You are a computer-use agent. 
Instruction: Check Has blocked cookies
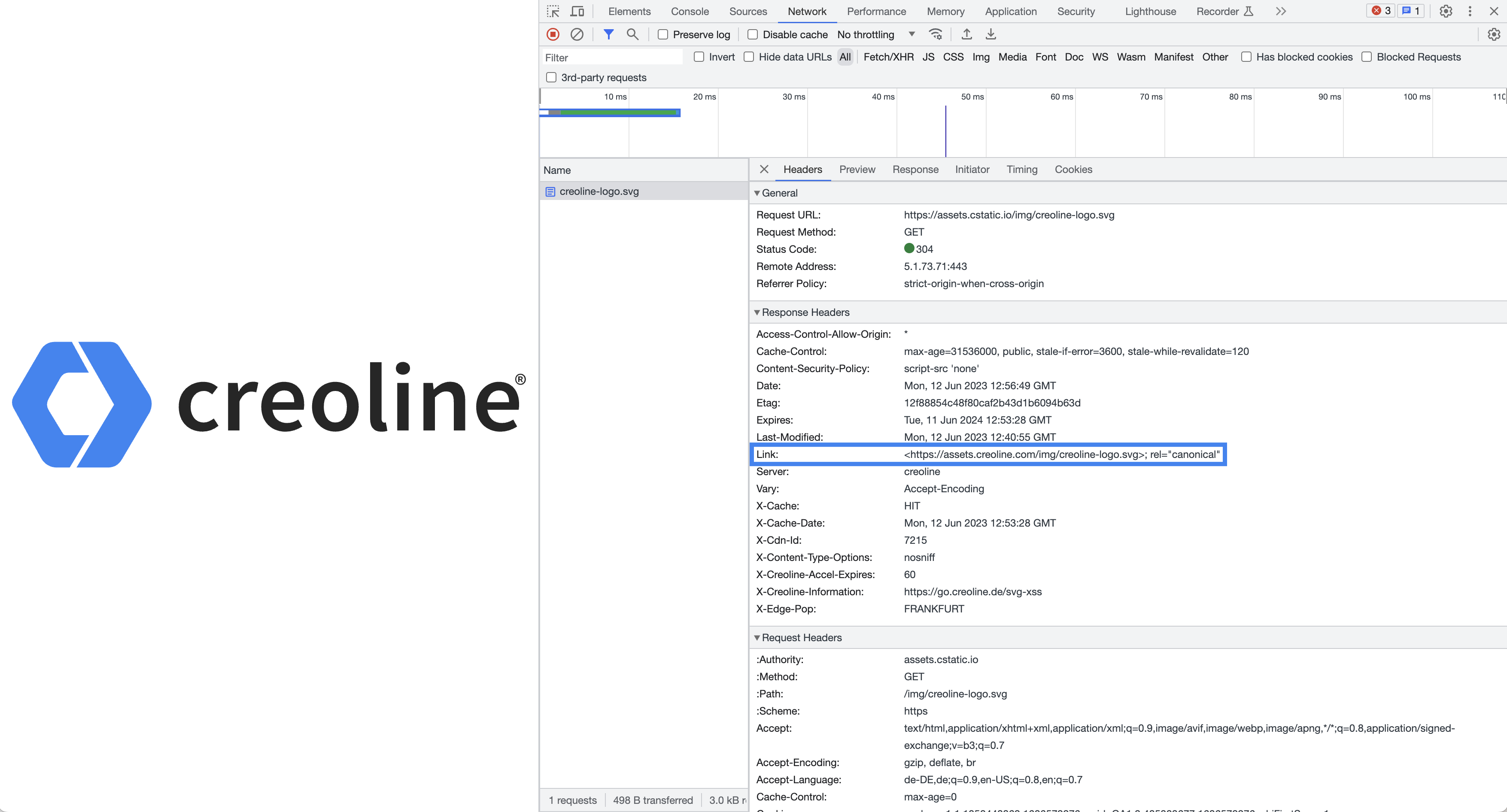point(1246,57)
